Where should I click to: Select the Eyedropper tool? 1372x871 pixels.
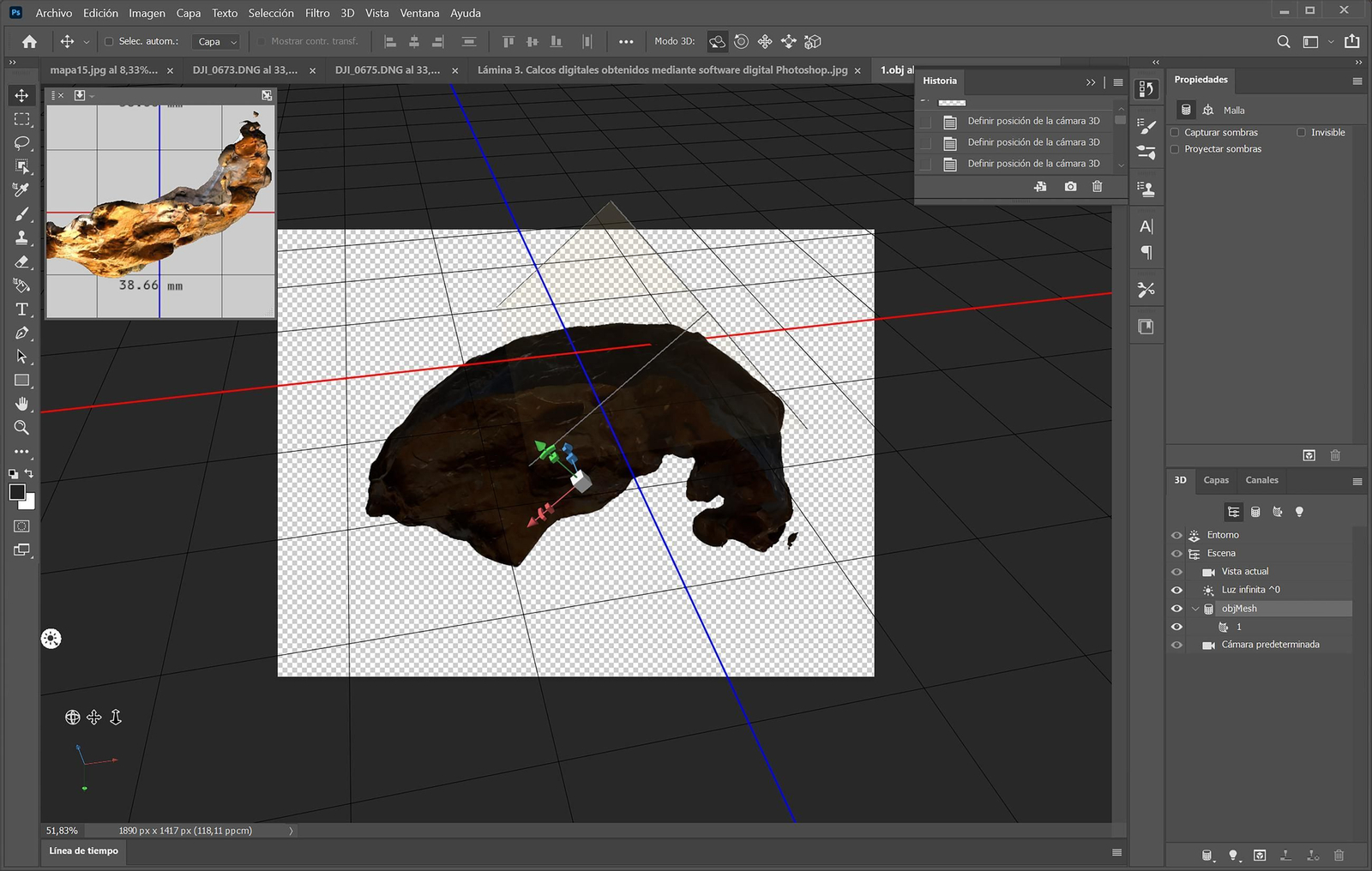point(22,189)
